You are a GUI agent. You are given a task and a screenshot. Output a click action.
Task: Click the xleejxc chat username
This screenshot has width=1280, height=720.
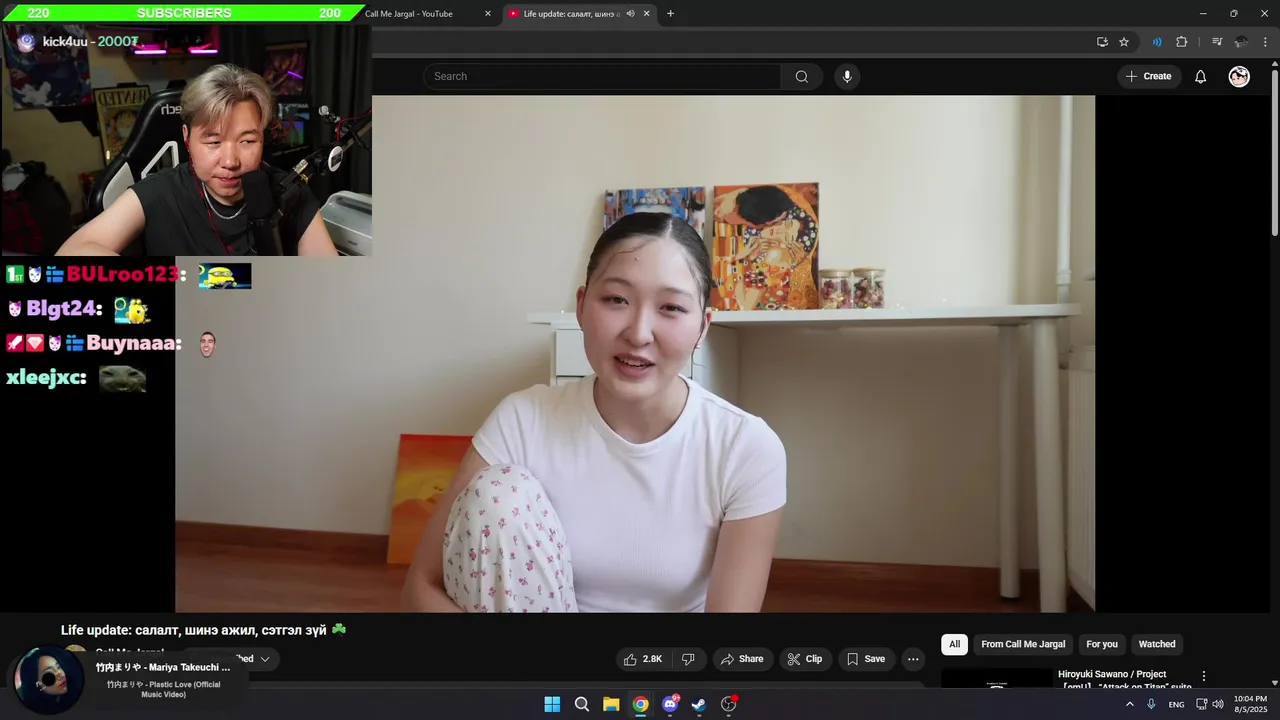click(x=43, y=378)
